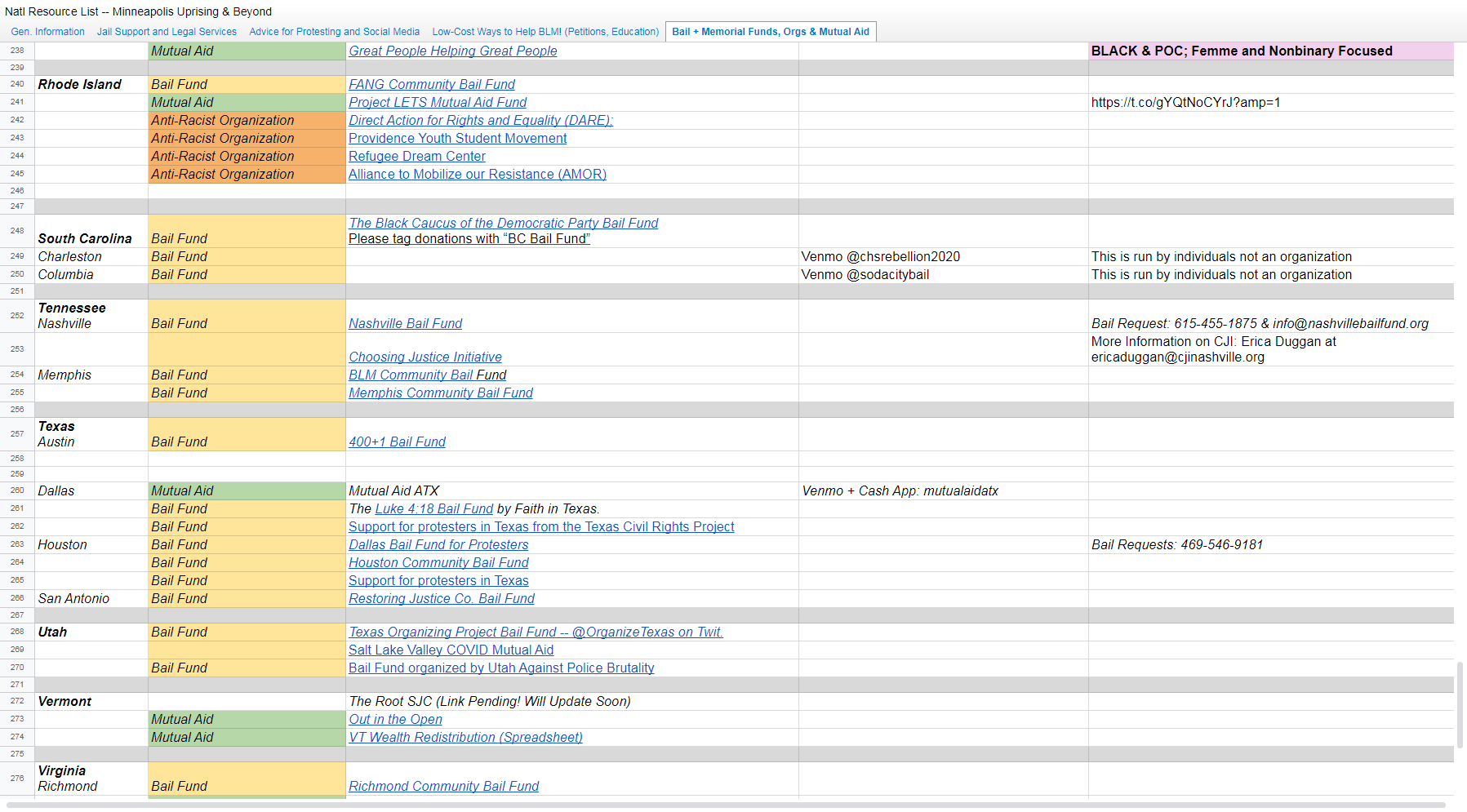Image resolution: width=1467 pixels, height=812 pixels.
Task: Open the Richmond Community Bail Fund link
Action: [444, 786]
